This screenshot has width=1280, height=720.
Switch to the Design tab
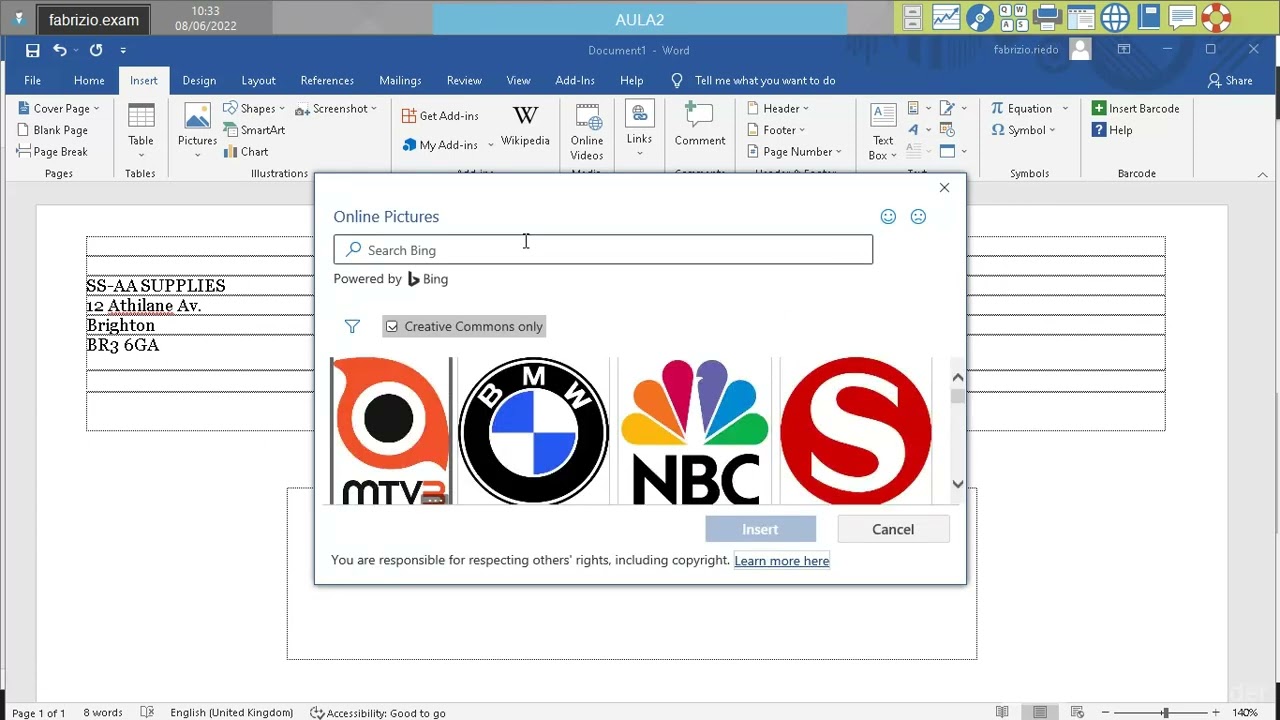[x=199, y=80]
